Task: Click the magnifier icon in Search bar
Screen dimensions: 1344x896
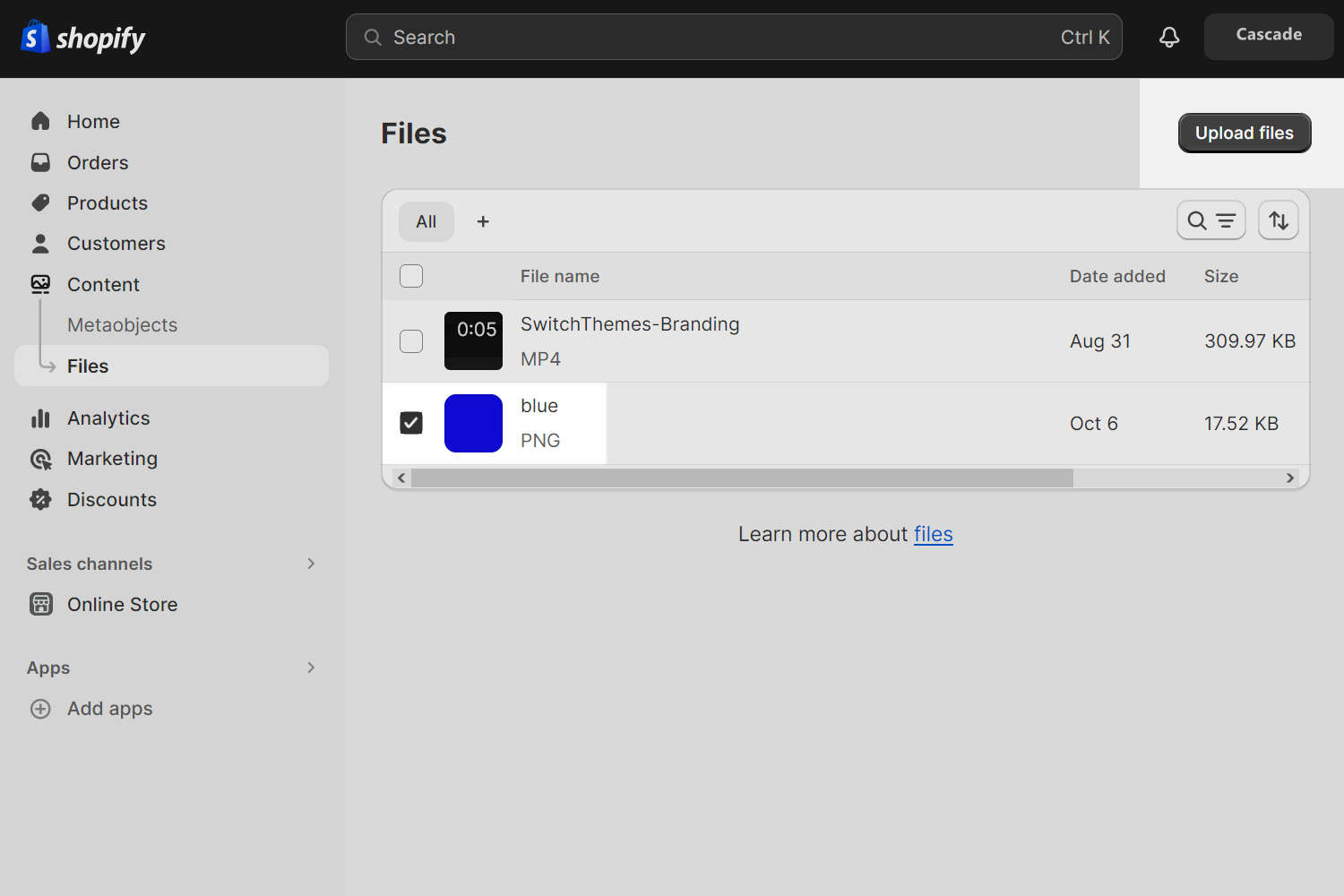Action: pyautogui.click(x=373, y=37)
